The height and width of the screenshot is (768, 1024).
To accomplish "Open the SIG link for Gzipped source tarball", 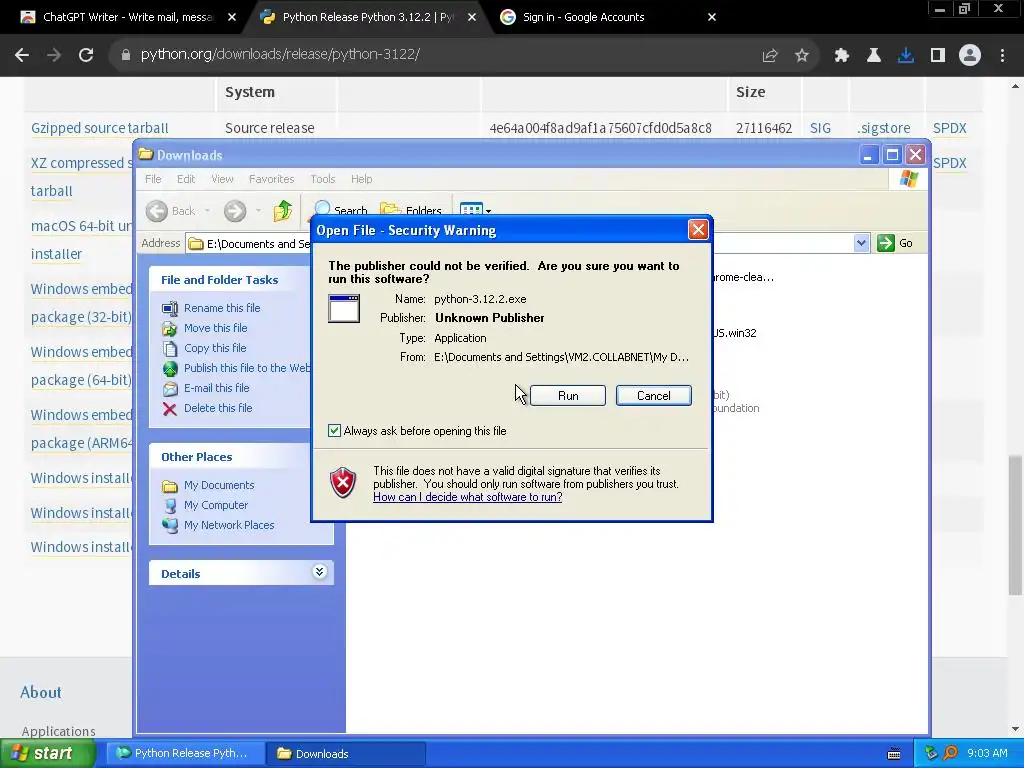I will point(820,128).
